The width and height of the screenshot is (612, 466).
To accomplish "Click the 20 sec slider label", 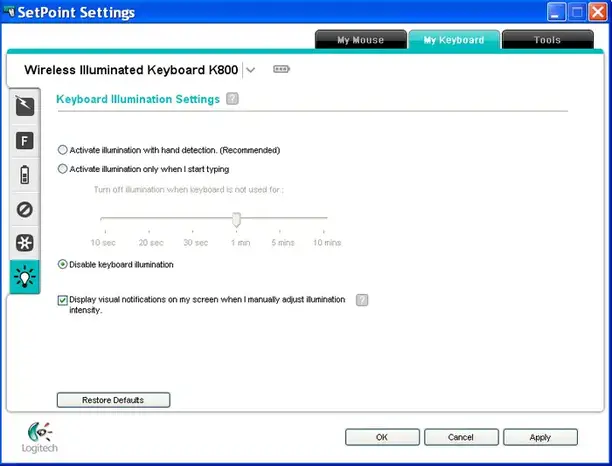I will 151,242.
